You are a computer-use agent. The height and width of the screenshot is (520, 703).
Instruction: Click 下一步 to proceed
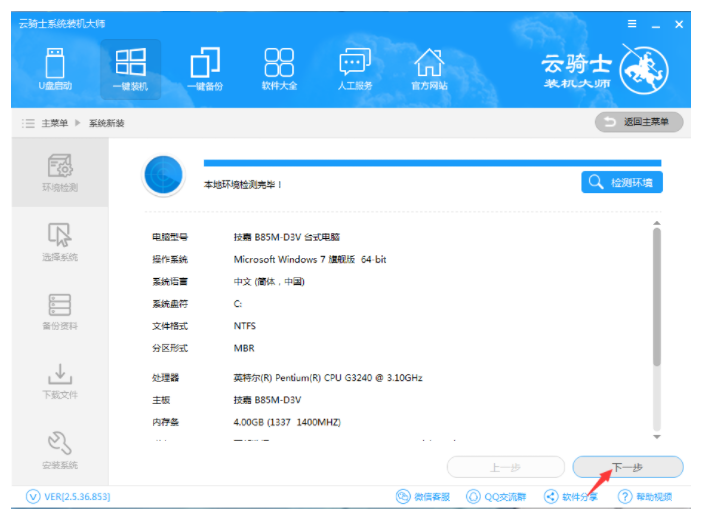point(627,467)
